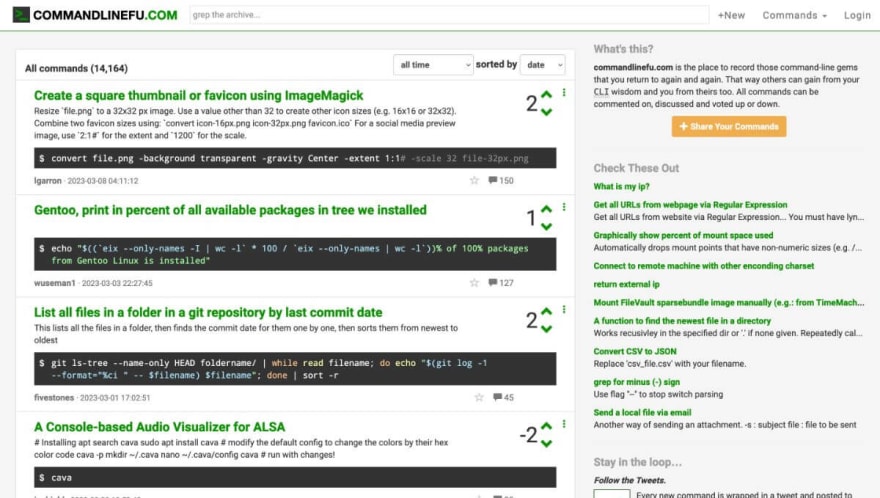880x498 pixels.
Task: Click the timestamp 2023-03-08 04:11:12
Action: [x=103, y=181]
